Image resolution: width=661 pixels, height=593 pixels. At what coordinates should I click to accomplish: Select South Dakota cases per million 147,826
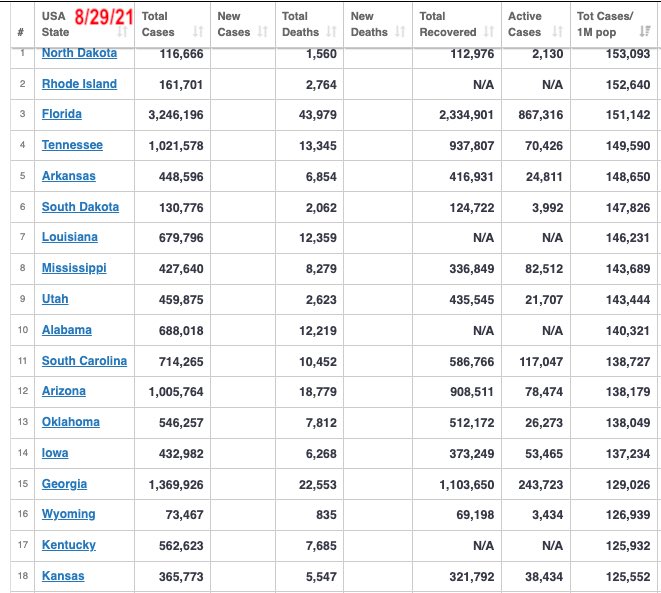(x=628, y=208)
